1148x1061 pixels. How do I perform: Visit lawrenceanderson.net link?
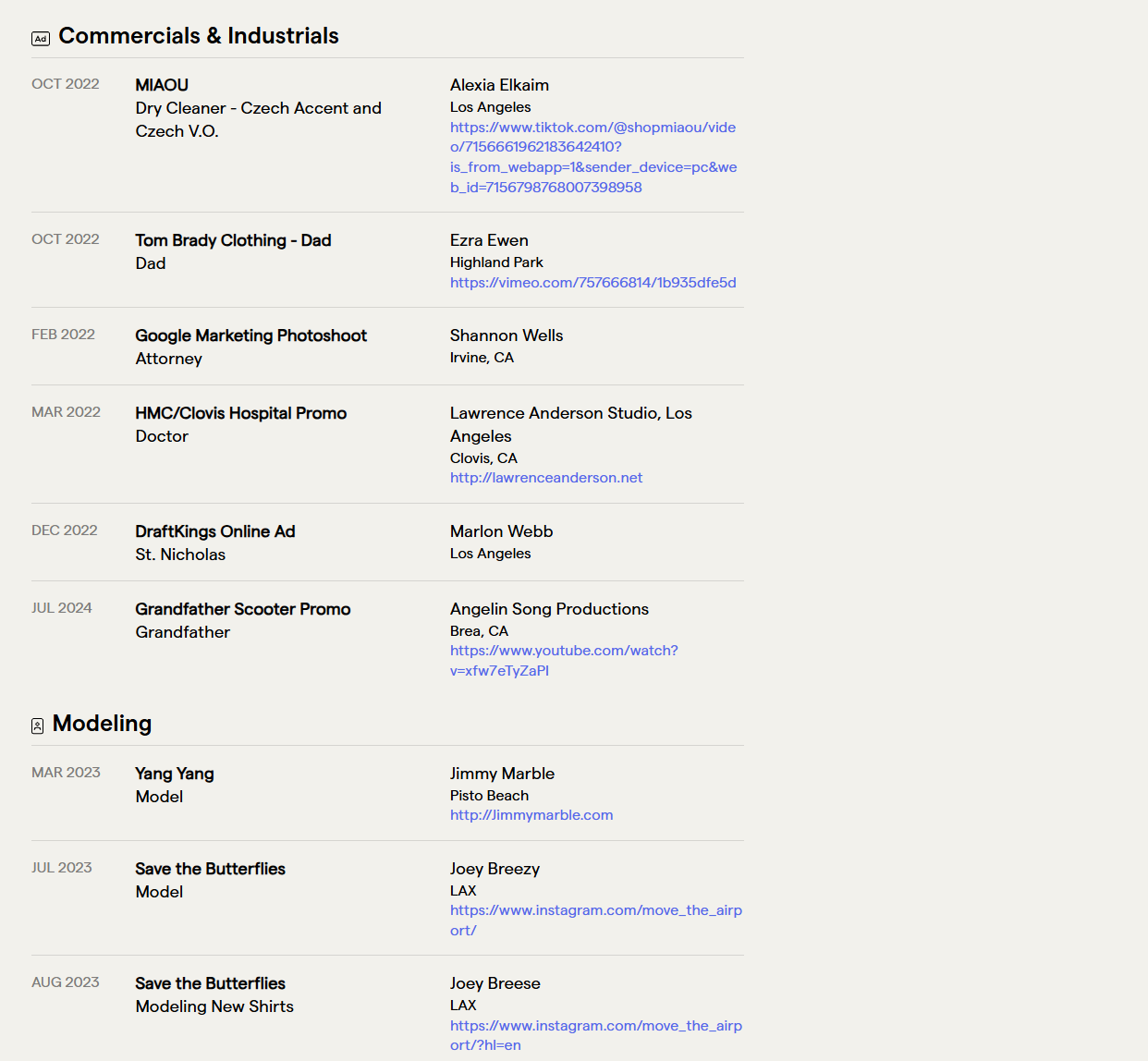[x=546, y=478]
